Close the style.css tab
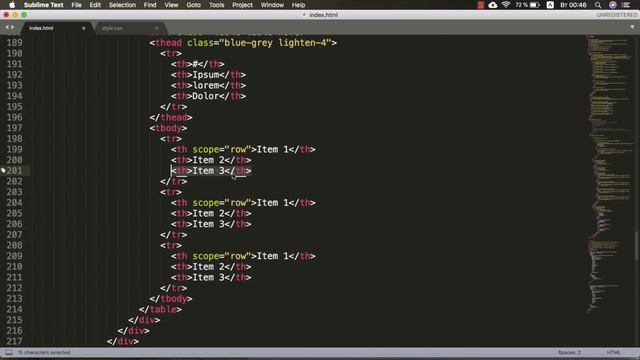Image resolution: width=640 pixels, height=360 pixels. (156, 28)
